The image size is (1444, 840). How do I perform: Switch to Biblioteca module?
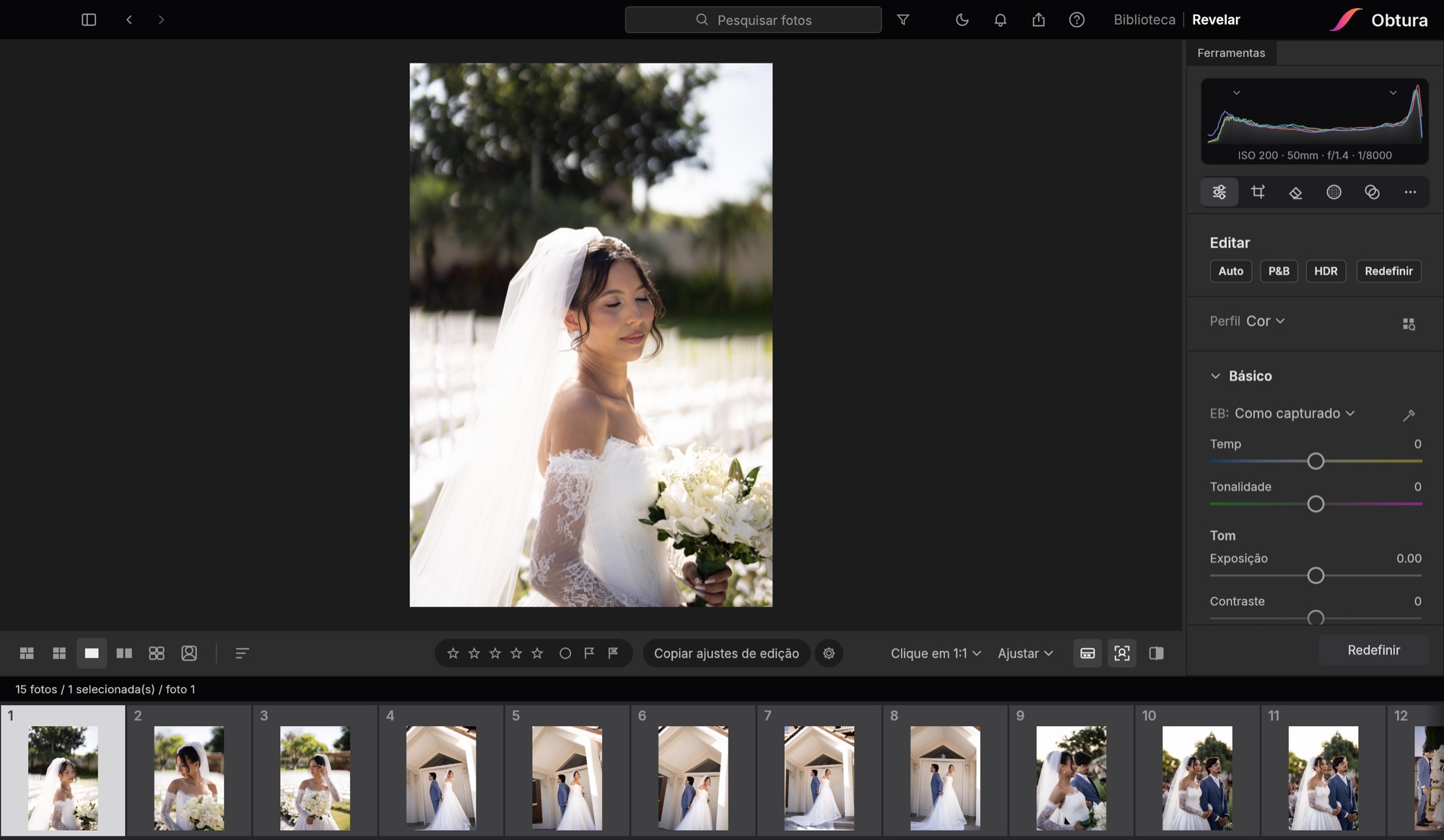pos(1144,19)
